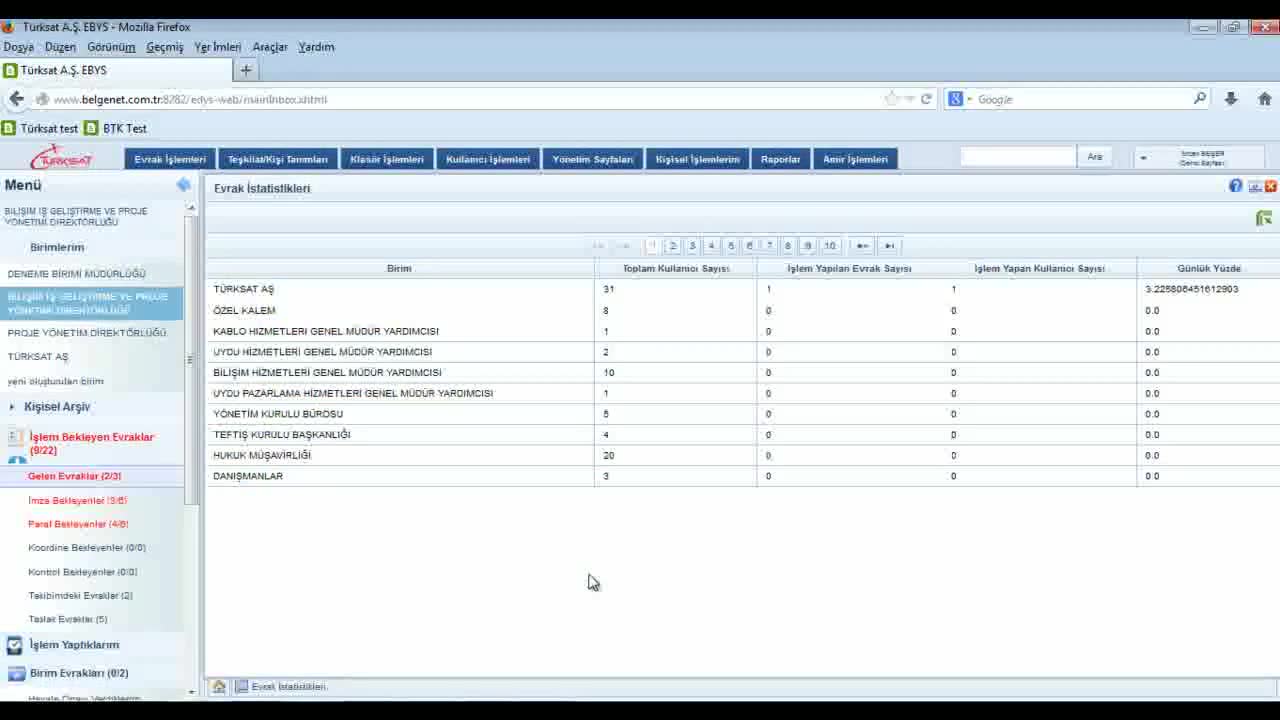Open the user profile dropdown arrow
This screenshot has width=1280, height=720.
(1143, 159)
